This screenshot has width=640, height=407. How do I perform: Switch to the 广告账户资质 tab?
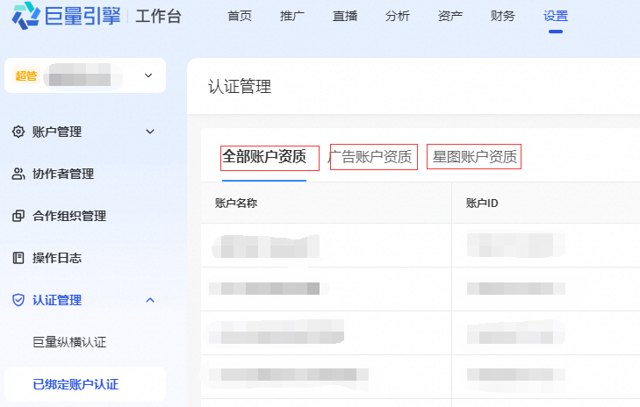coord(370,157)
